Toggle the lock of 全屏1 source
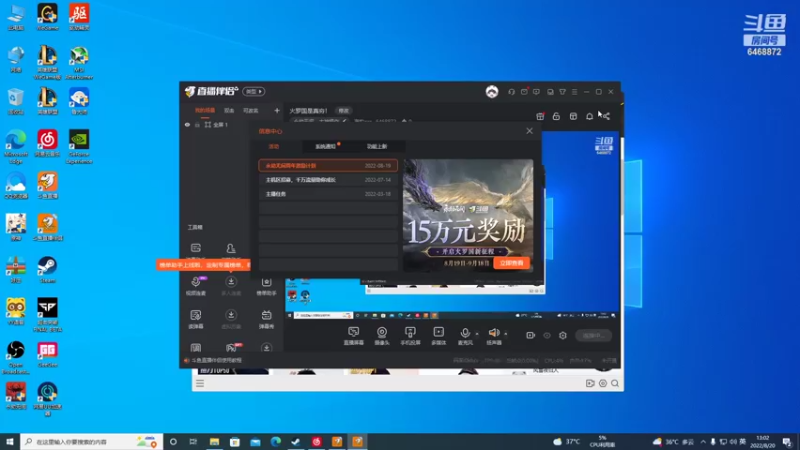The height and width of the screenshot is (450, 800). click(x=197, y=124)
